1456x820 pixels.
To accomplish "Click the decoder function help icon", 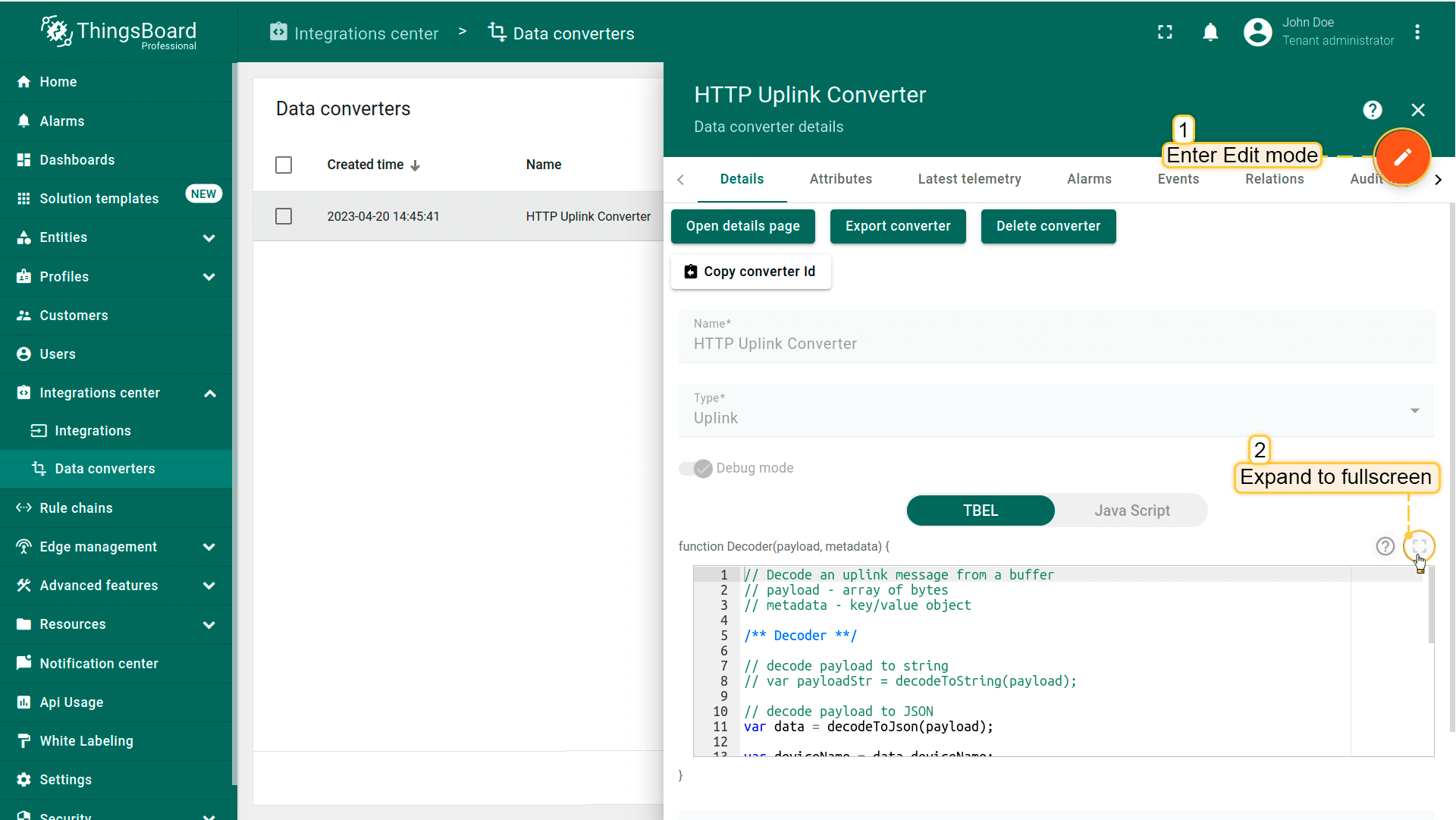I will tap(1385, 546).
